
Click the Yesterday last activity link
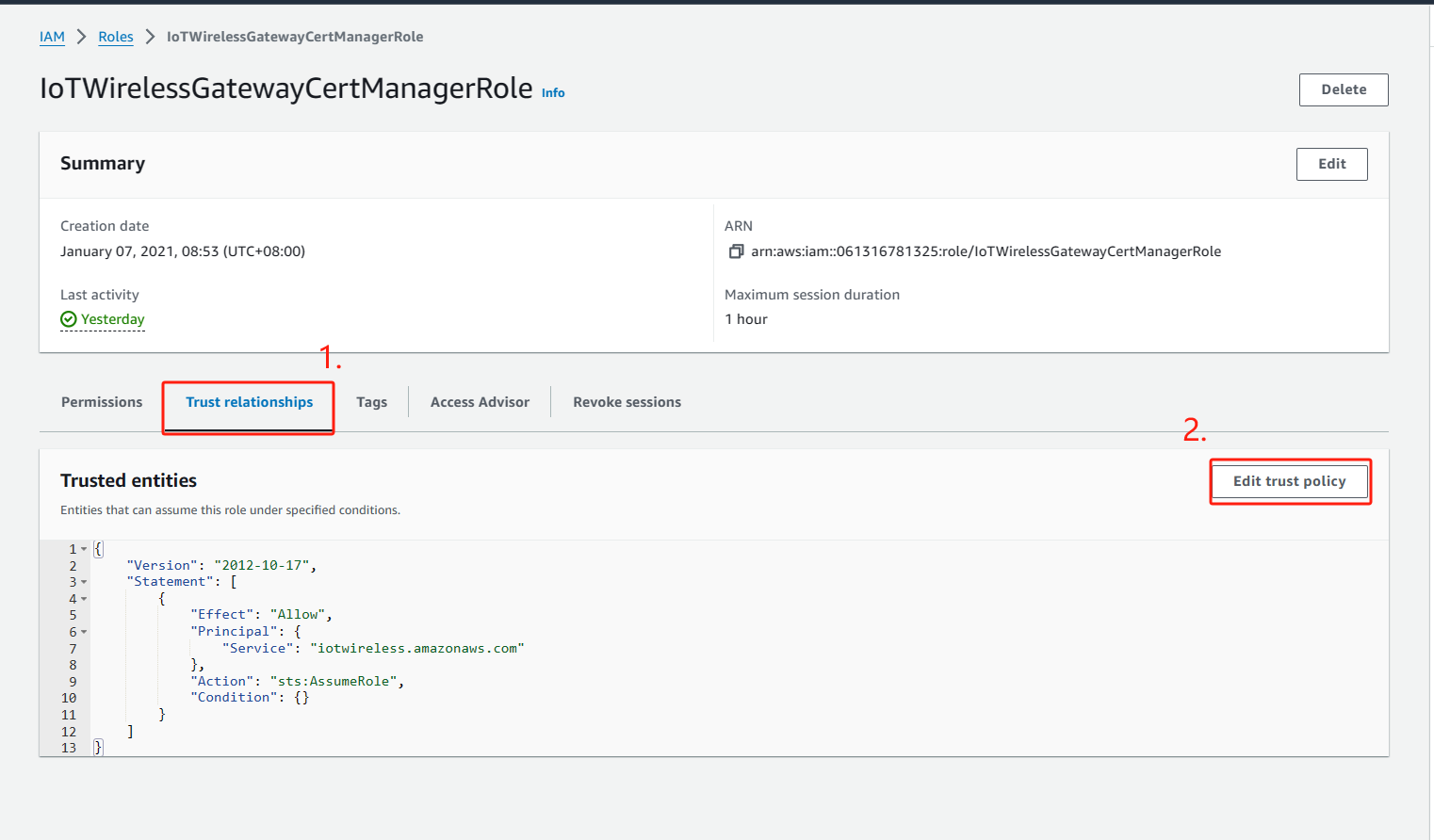point(113,319)
